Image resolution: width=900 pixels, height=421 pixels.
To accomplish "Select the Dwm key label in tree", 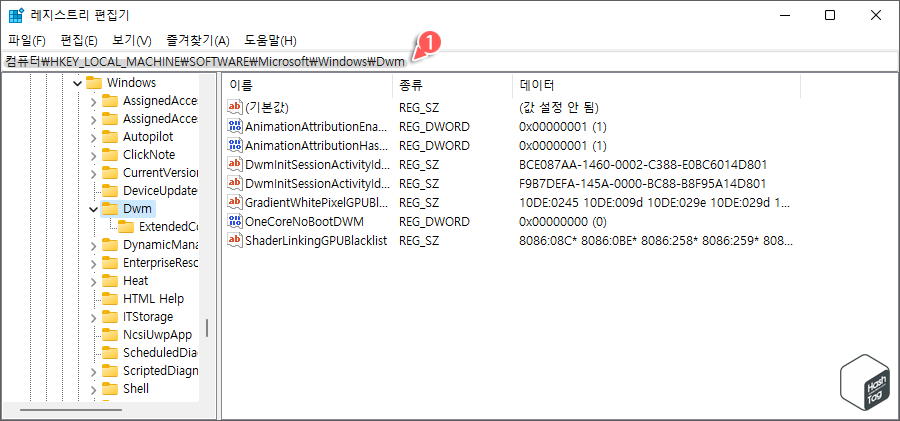I will pyautogui.click(x=137, y=208).
